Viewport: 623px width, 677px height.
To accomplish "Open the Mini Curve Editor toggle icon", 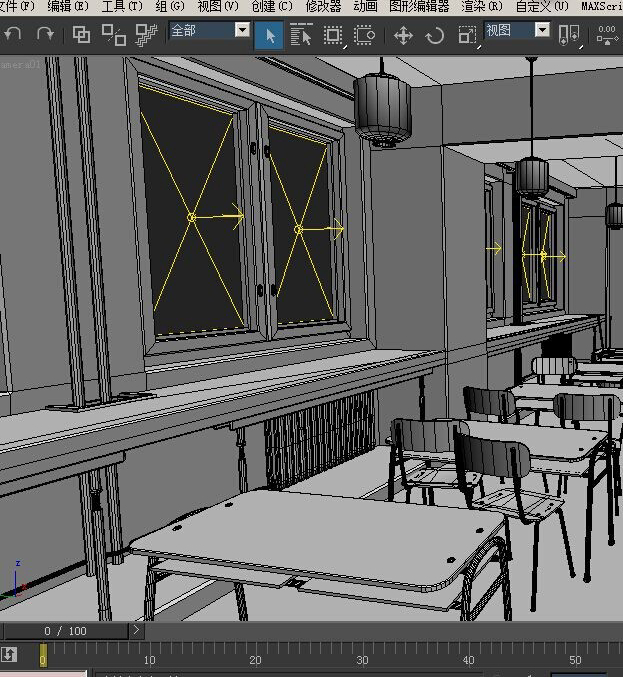I will [x=9, y=655].
